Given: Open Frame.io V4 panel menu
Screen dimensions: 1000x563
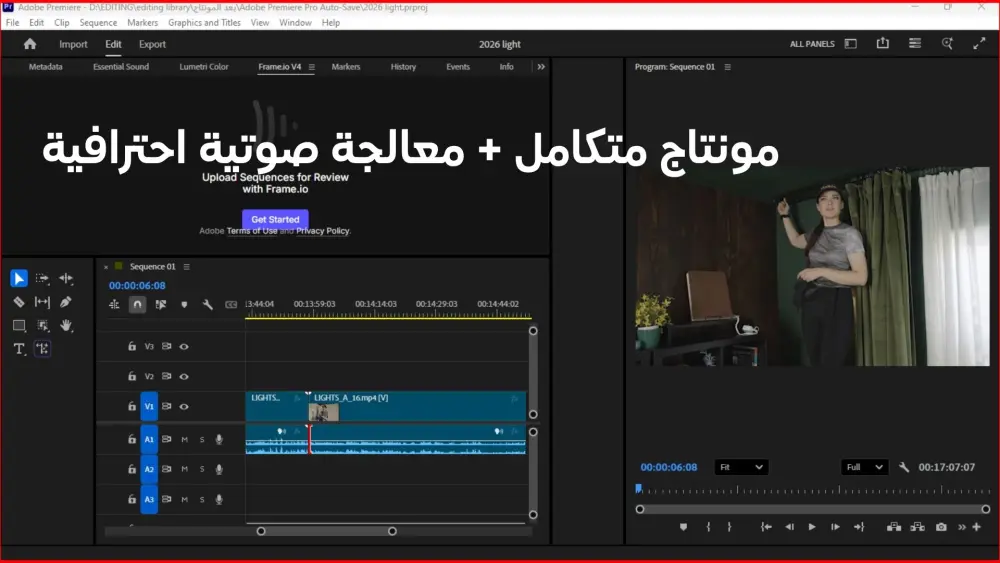Looking at the screenshot, I should coord(311,67).
